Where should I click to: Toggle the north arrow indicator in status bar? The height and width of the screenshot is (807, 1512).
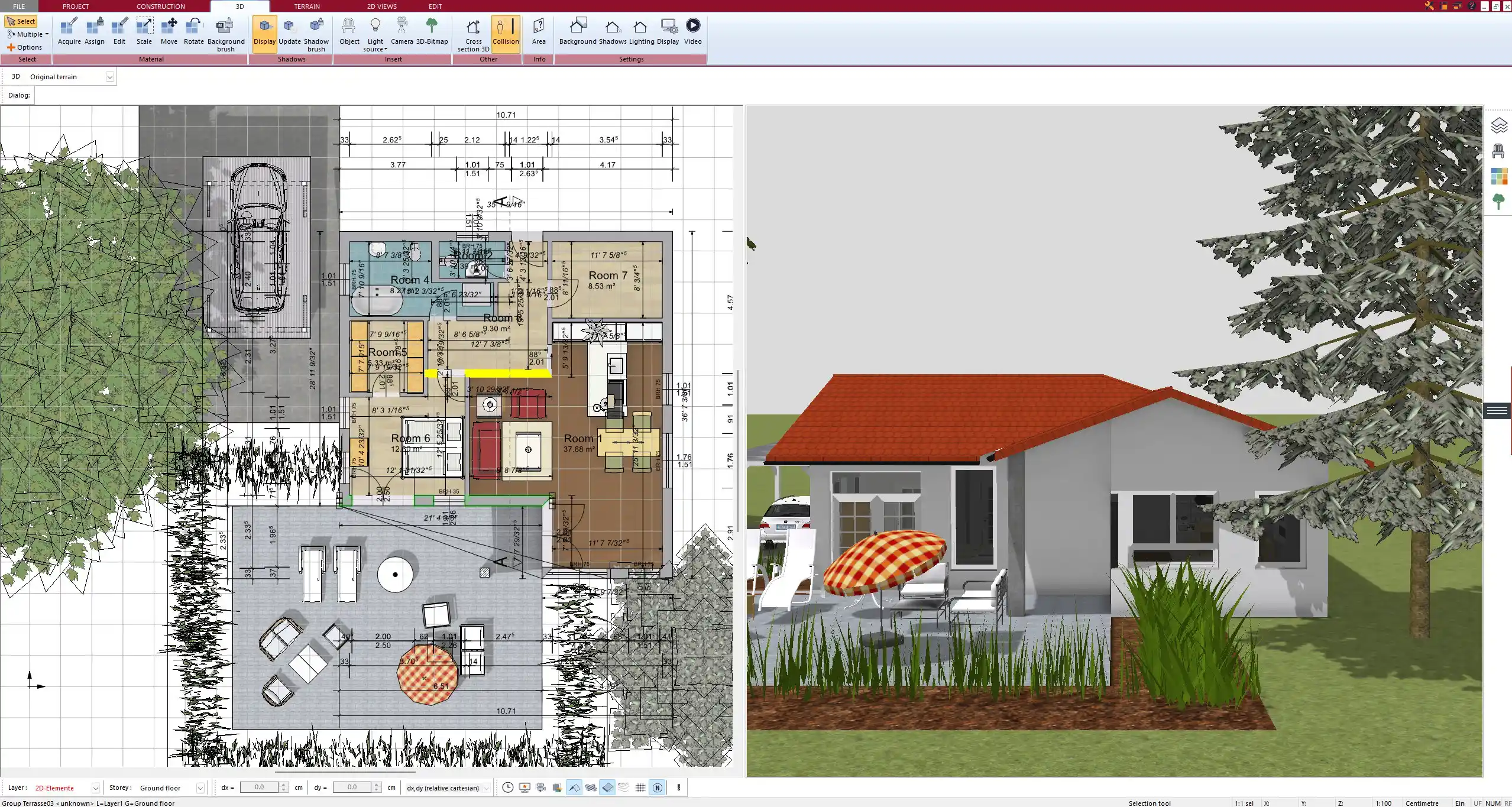657,787
